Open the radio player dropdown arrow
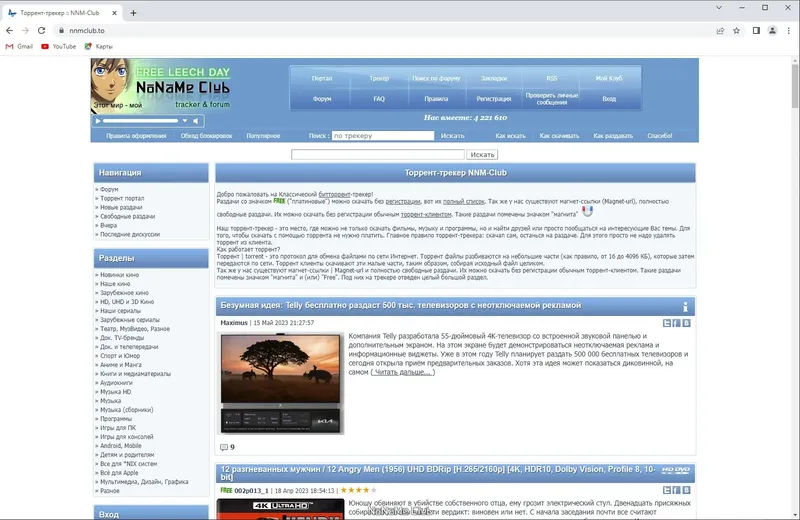The width and height of the screenshot is (800, 520). (185, 121)
